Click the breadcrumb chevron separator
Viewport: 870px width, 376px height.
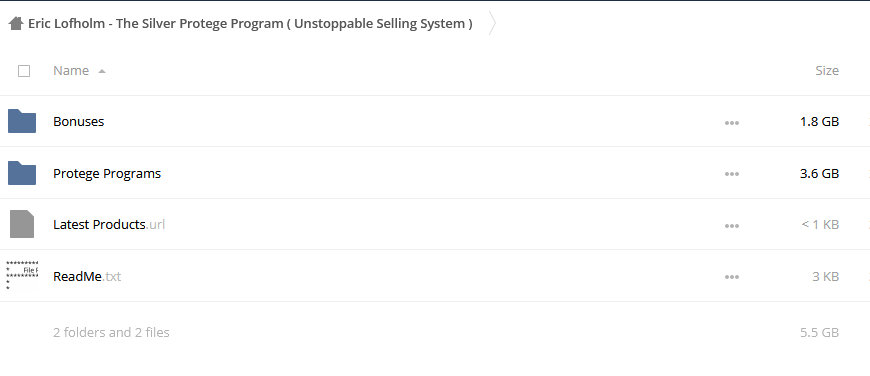(x=492, y=23)
